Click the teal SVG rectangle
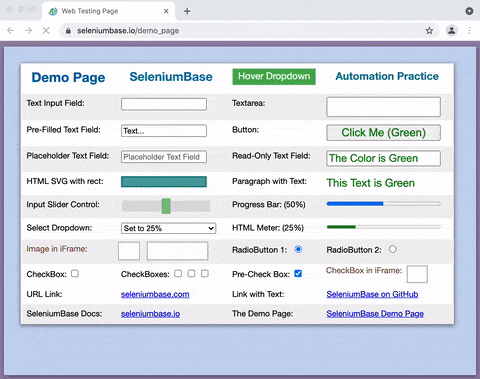Image resolution: width=480 pixels, height=379 pixels. click(164, 182)
